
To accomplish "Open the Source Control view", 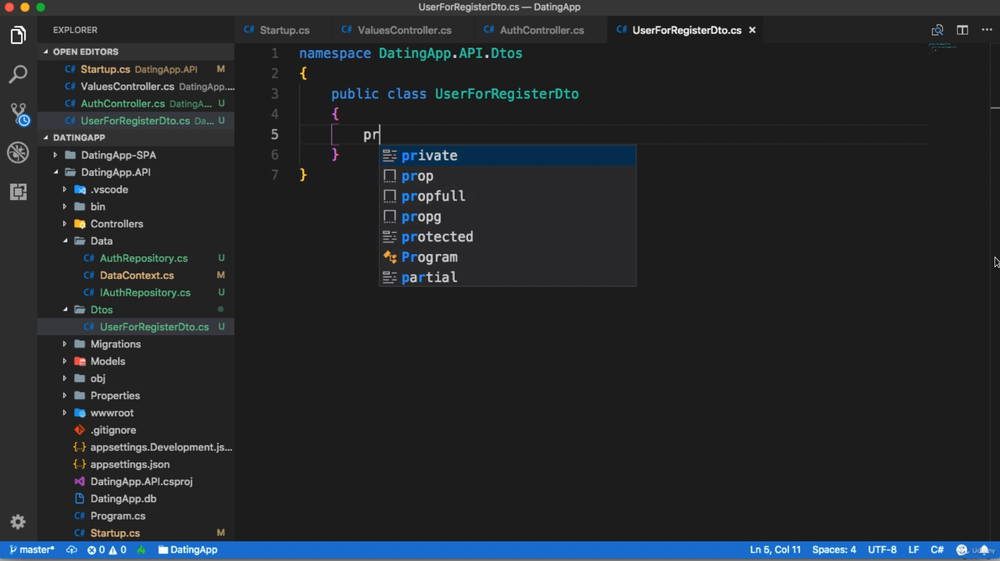I will click(18, 114).
